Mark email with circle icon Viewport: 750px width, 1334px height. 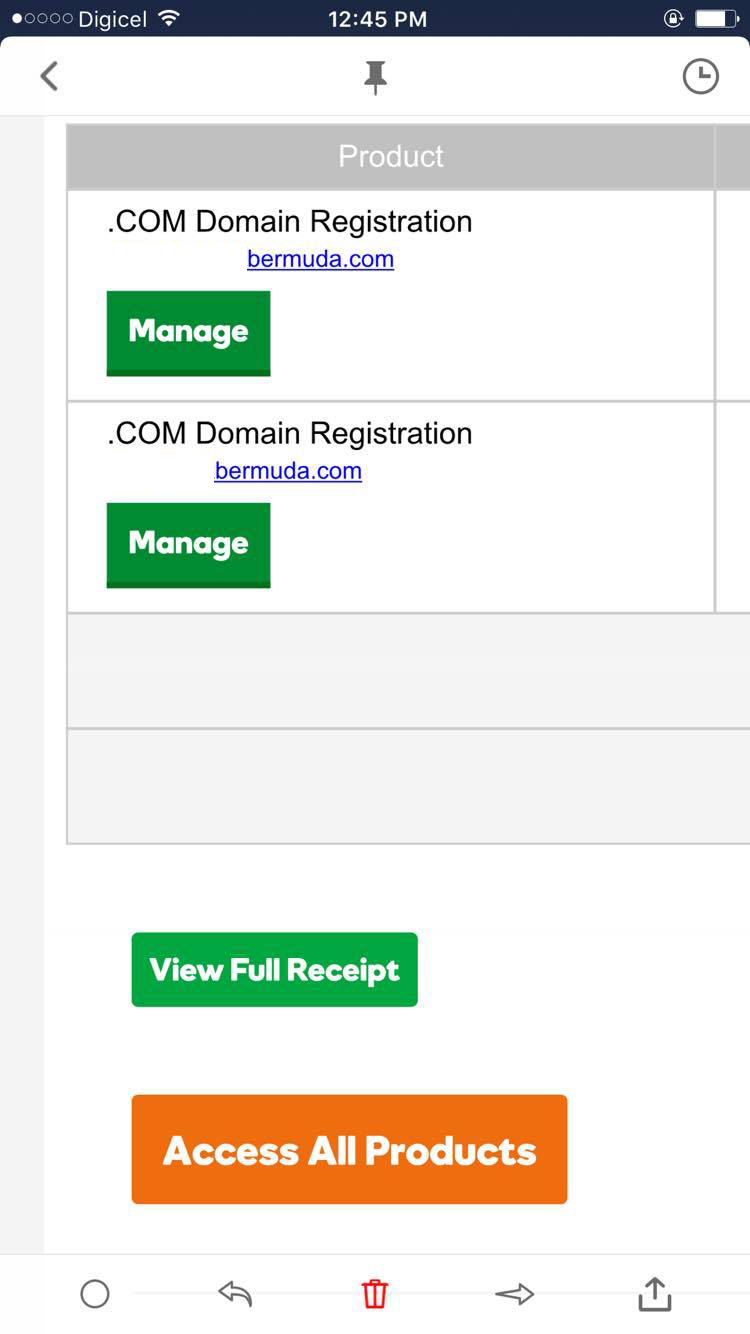click(x=95, y=1294)
